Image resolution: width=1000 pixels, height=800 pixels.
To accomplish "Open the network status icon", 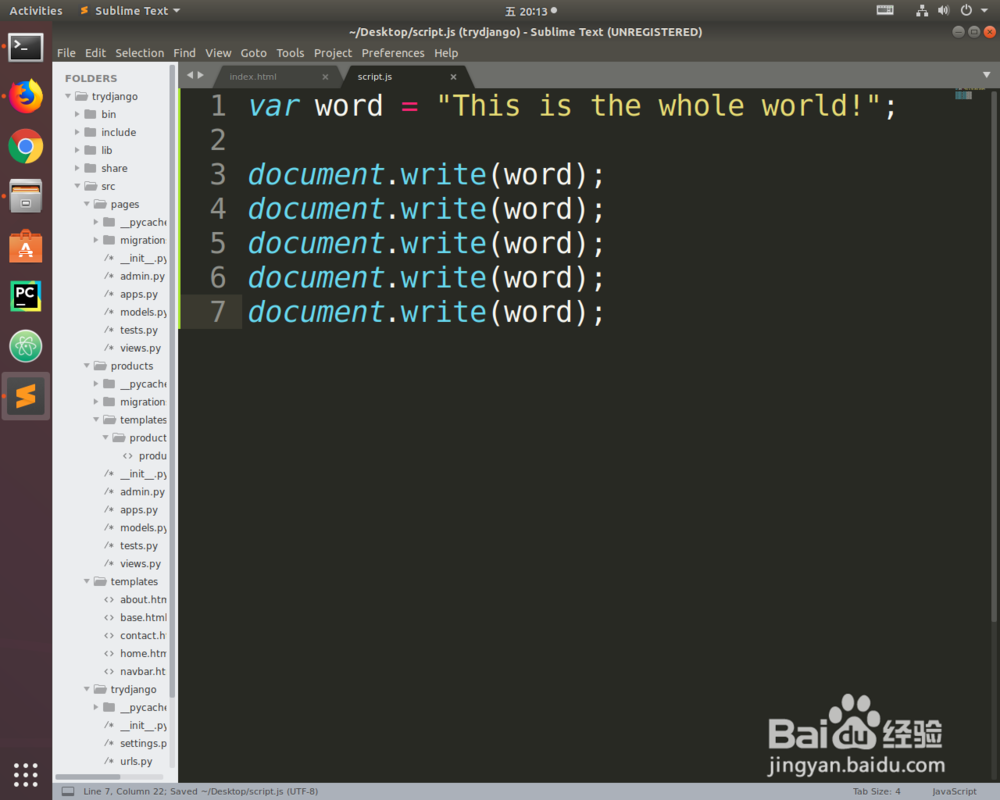I will click(922, 10).
